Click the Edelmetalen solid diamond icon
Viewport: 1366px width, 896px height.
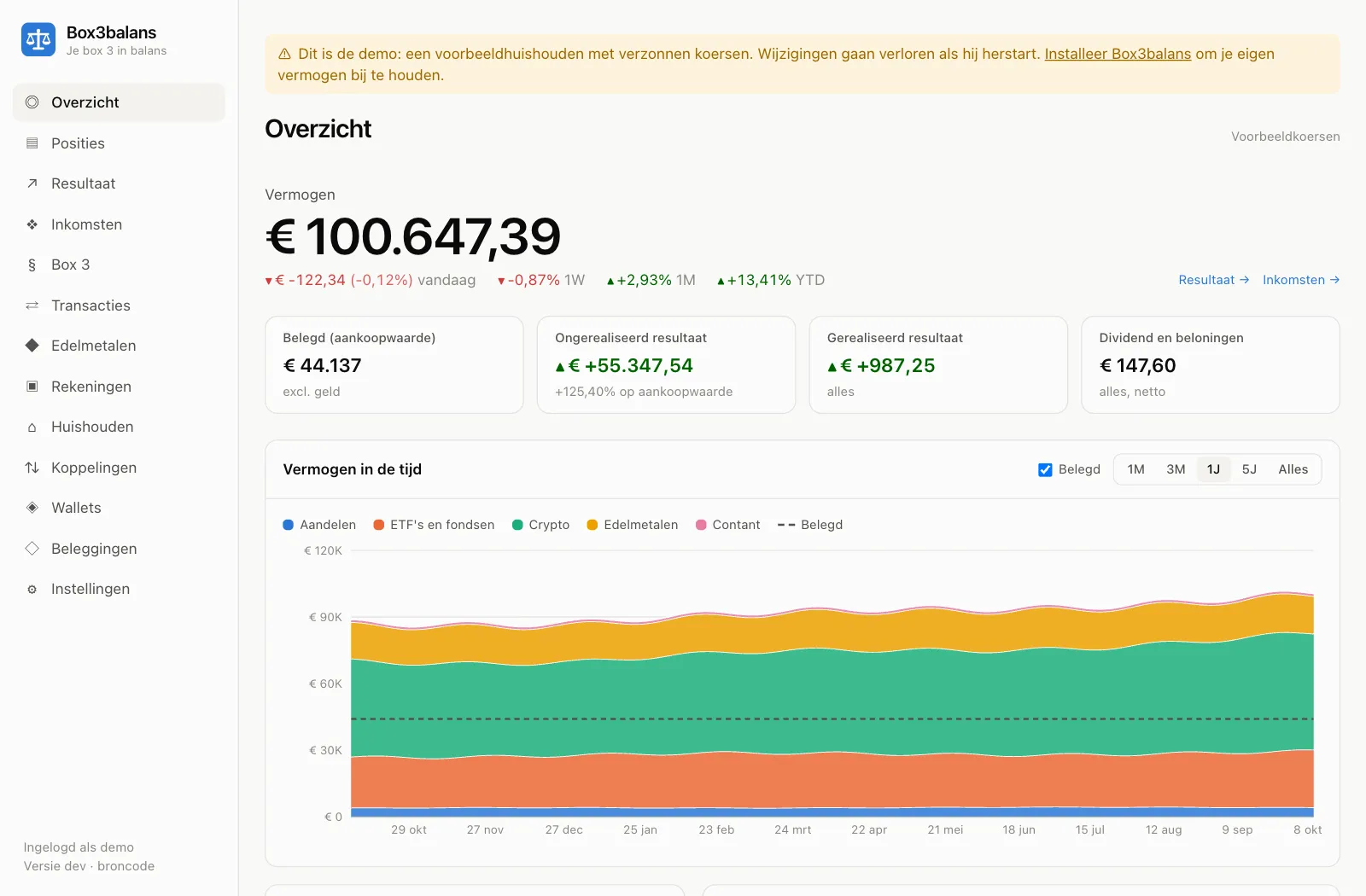pyautogui.click(x=32, y=346)
